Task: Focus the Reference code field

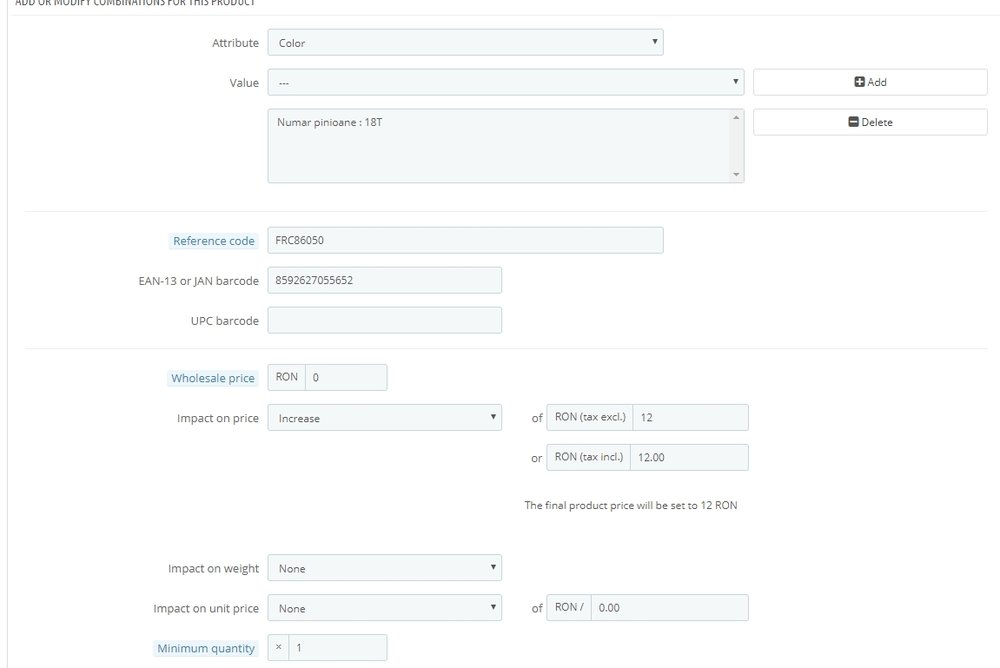Action: 465,241
